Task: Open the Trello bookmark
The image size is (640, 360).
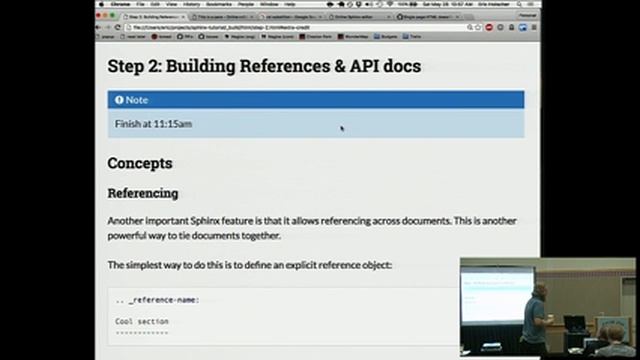Action: (x=412, y=37)
